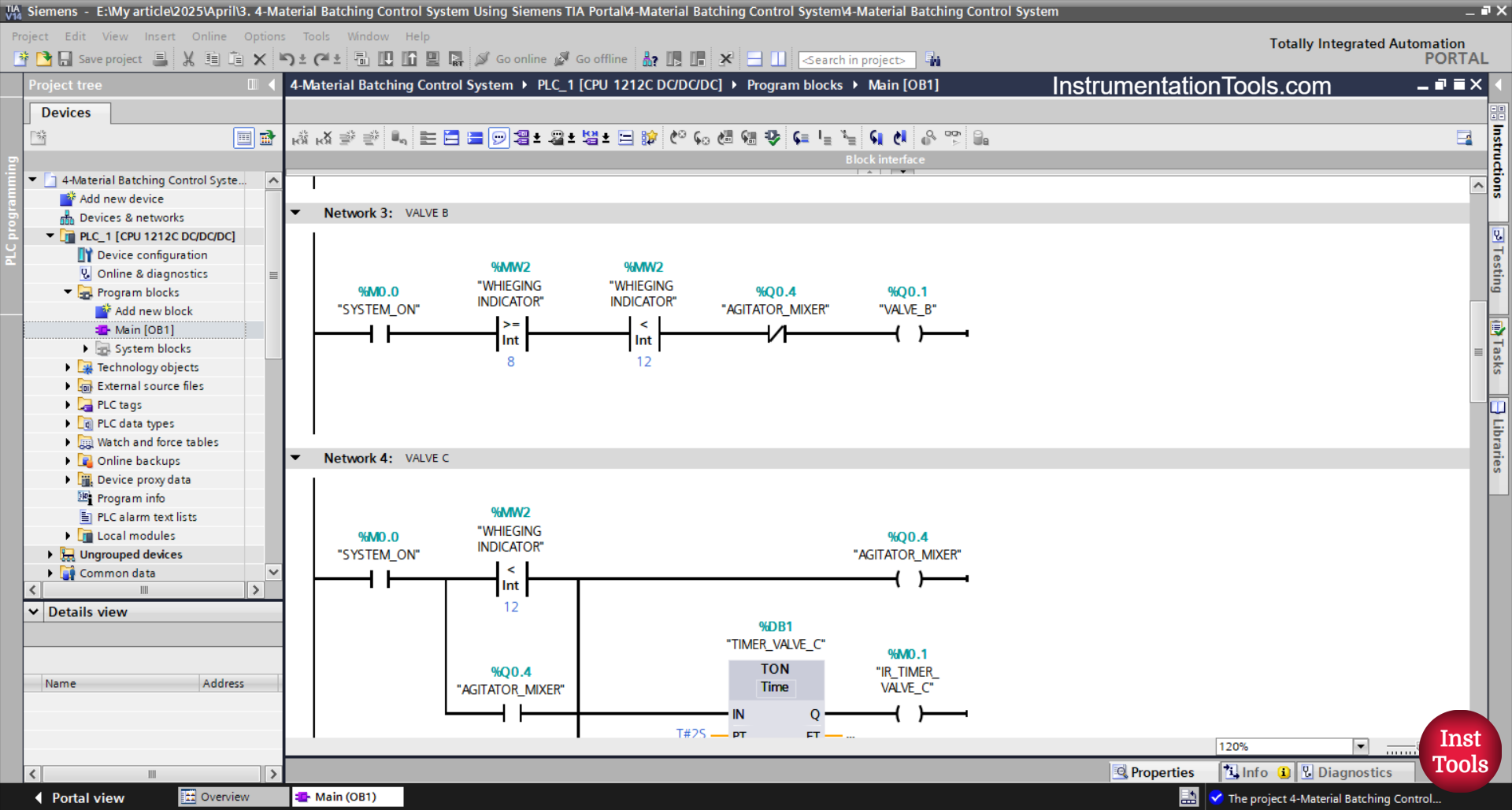This screenshot has height=810, width=1512.
Task: Click the Search in project icon
Action: pyautogui.click(x=934, y=59)
